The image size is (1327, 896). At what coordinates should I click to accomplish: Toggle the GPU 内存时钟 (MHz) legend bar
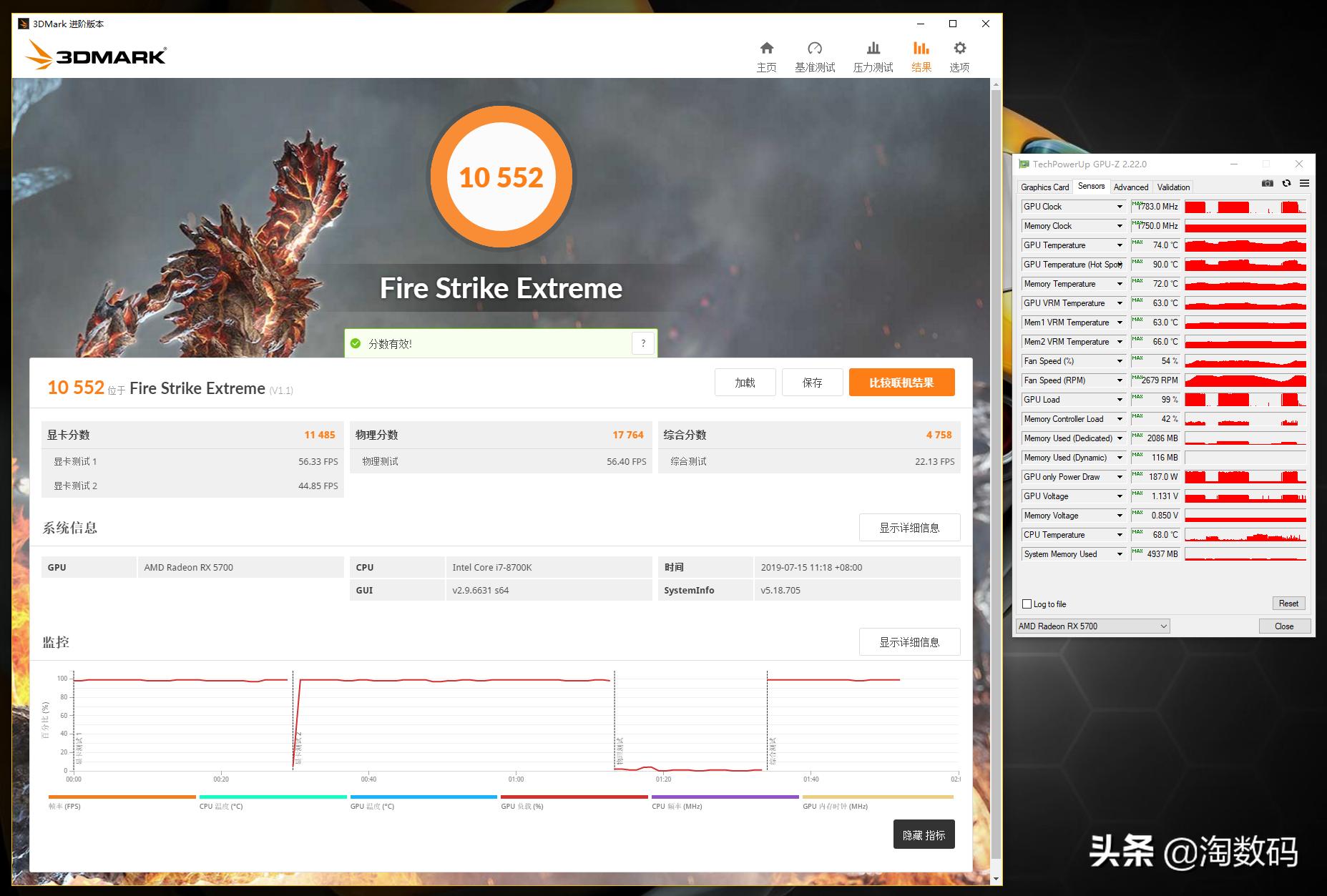click(x=878, y=797)
